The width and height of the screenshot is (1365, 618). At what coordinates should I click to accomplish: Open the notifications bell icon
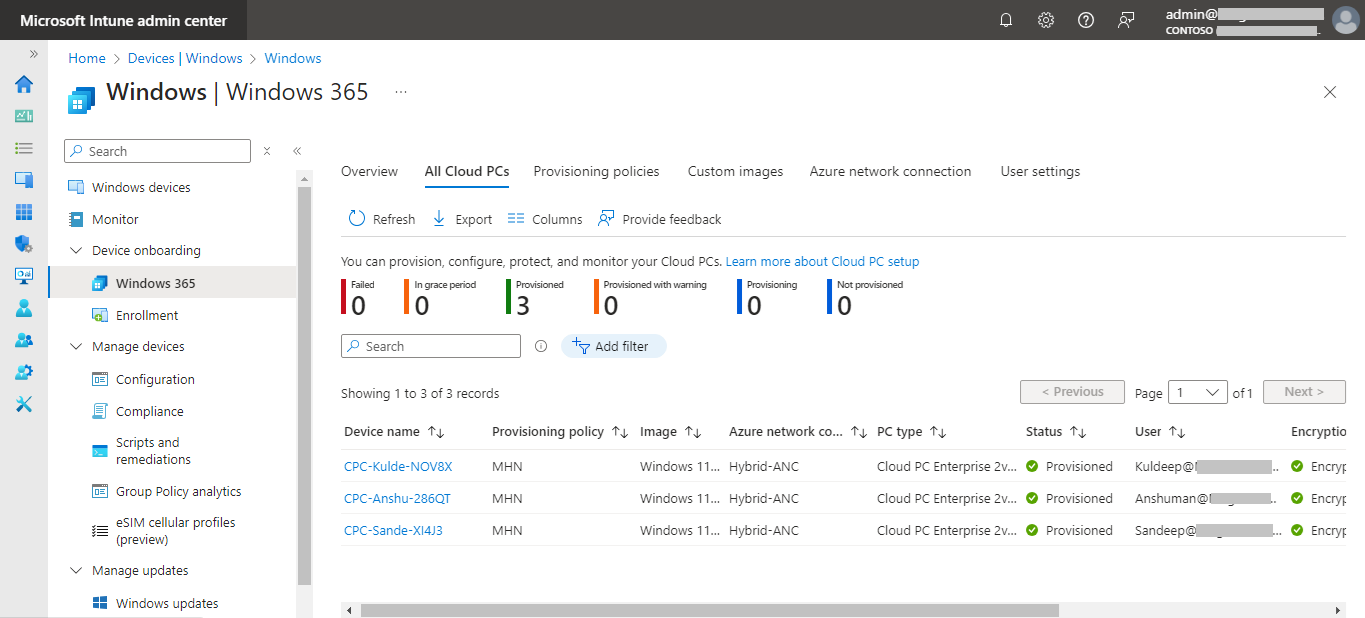coord(1006,20)
